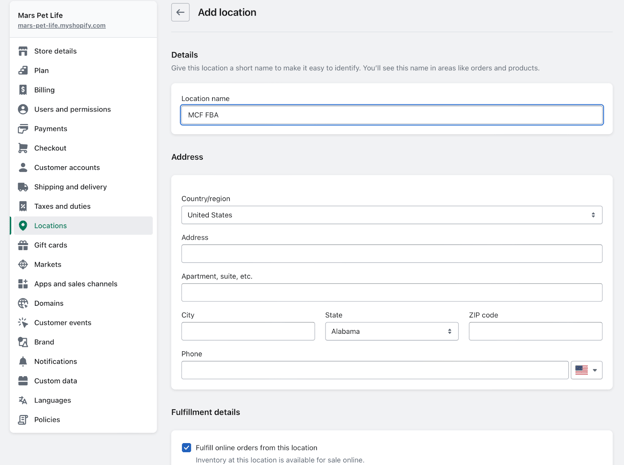Click the Markets globe icon
Screen dimensions: 624x465
pos(23,264)
